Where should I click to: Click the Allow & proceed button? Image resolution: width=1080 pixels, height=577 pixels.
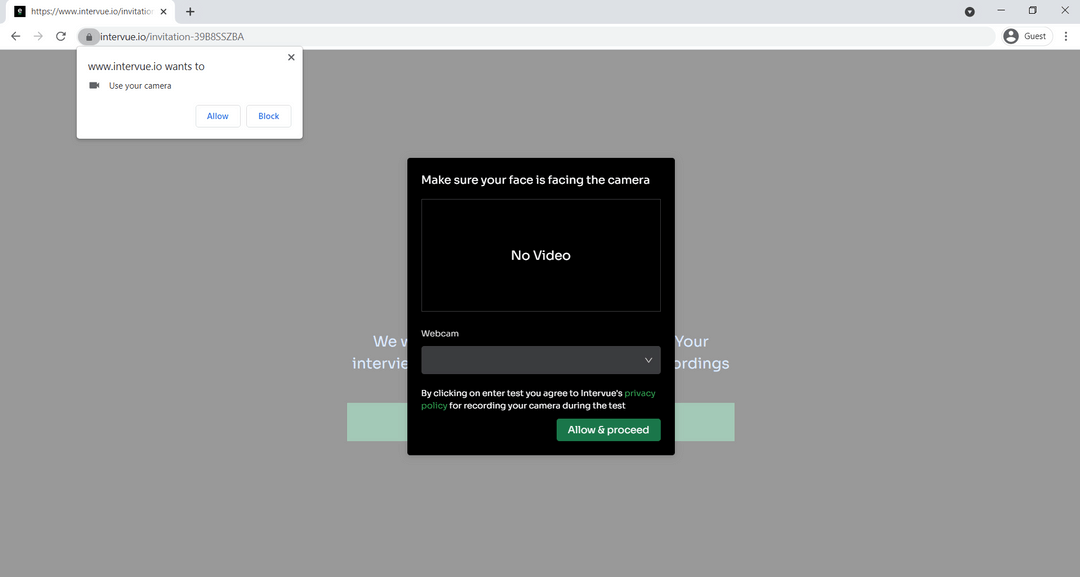point(608,429)
